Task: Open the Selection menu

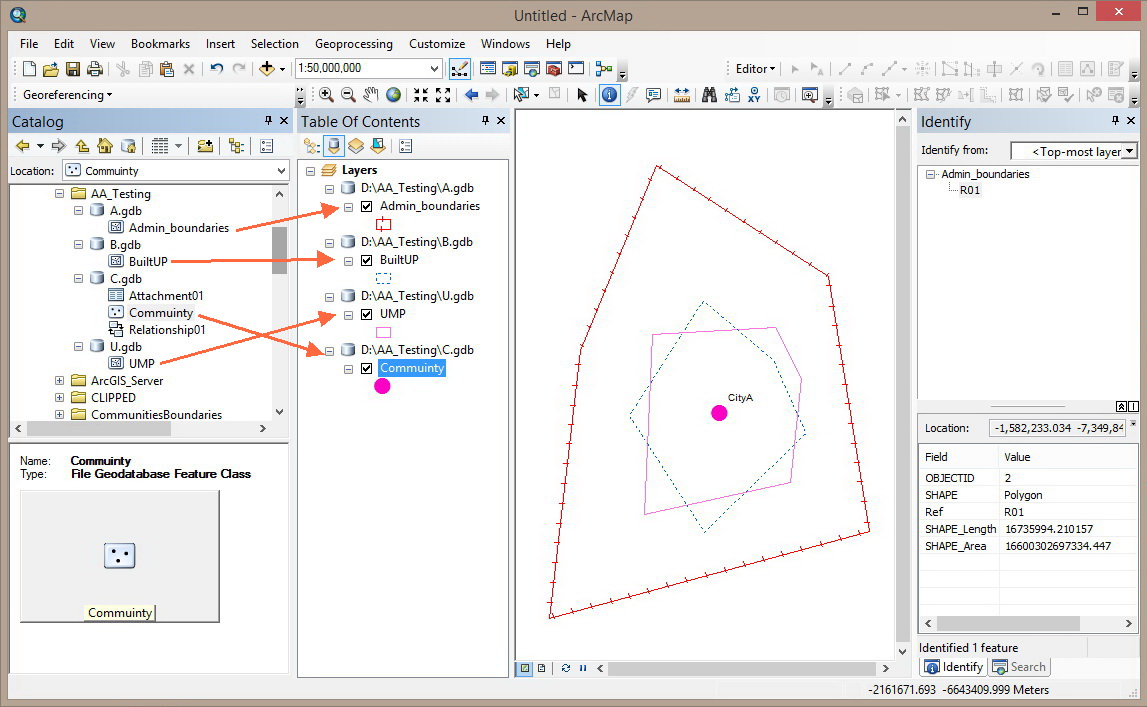Action: click(x=274, y=44)
